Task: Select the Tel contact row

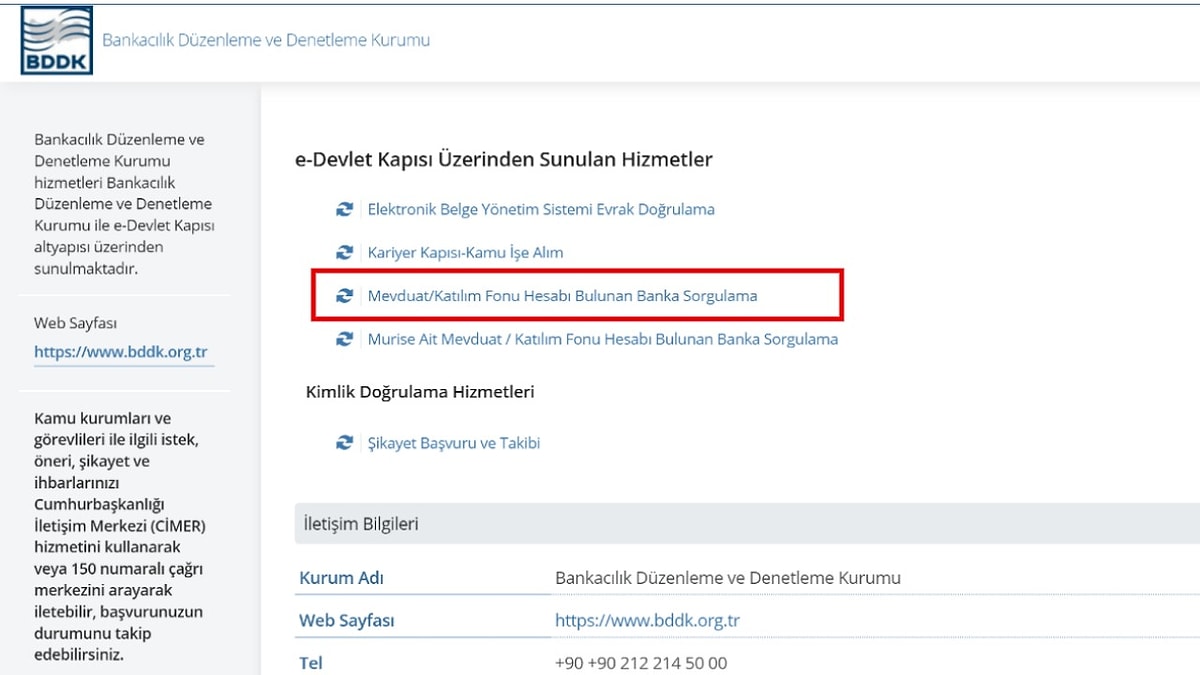Action: click(312, 663)
